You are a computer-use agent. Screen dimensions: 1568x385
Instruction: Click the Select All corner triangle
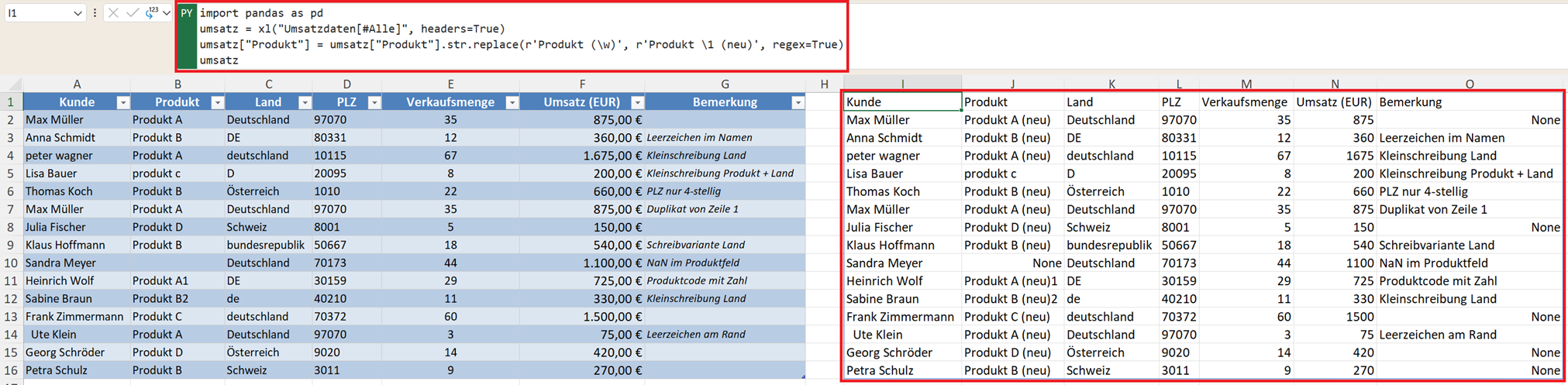pos(14,84)
